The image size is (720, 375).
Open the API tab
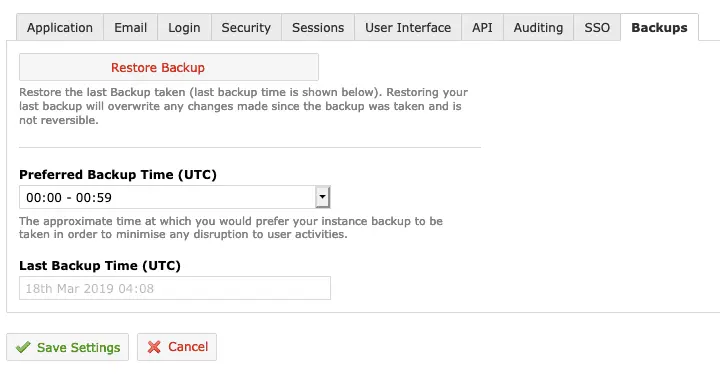(x=482, y=28)
